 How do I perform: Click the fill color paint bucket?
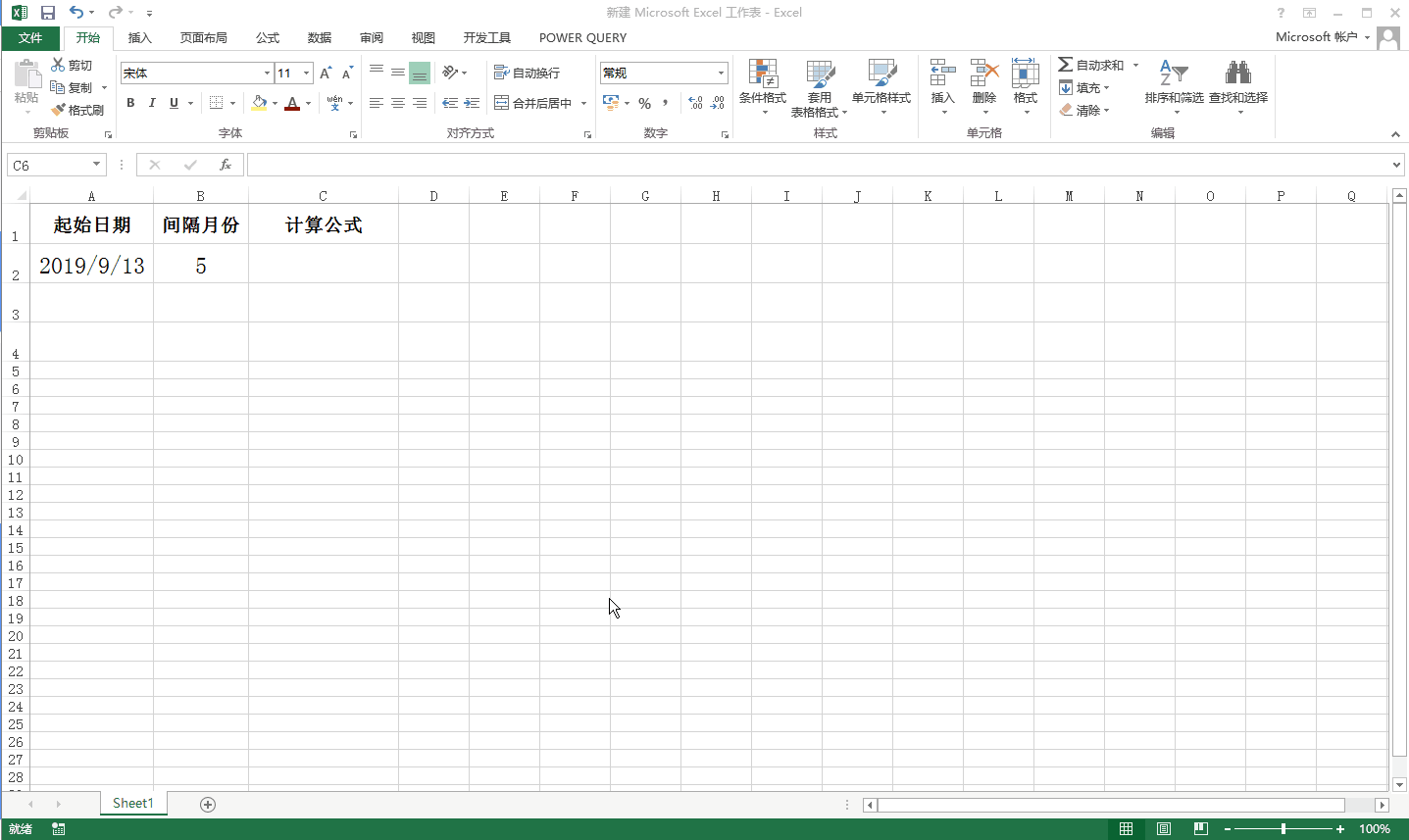259,103
